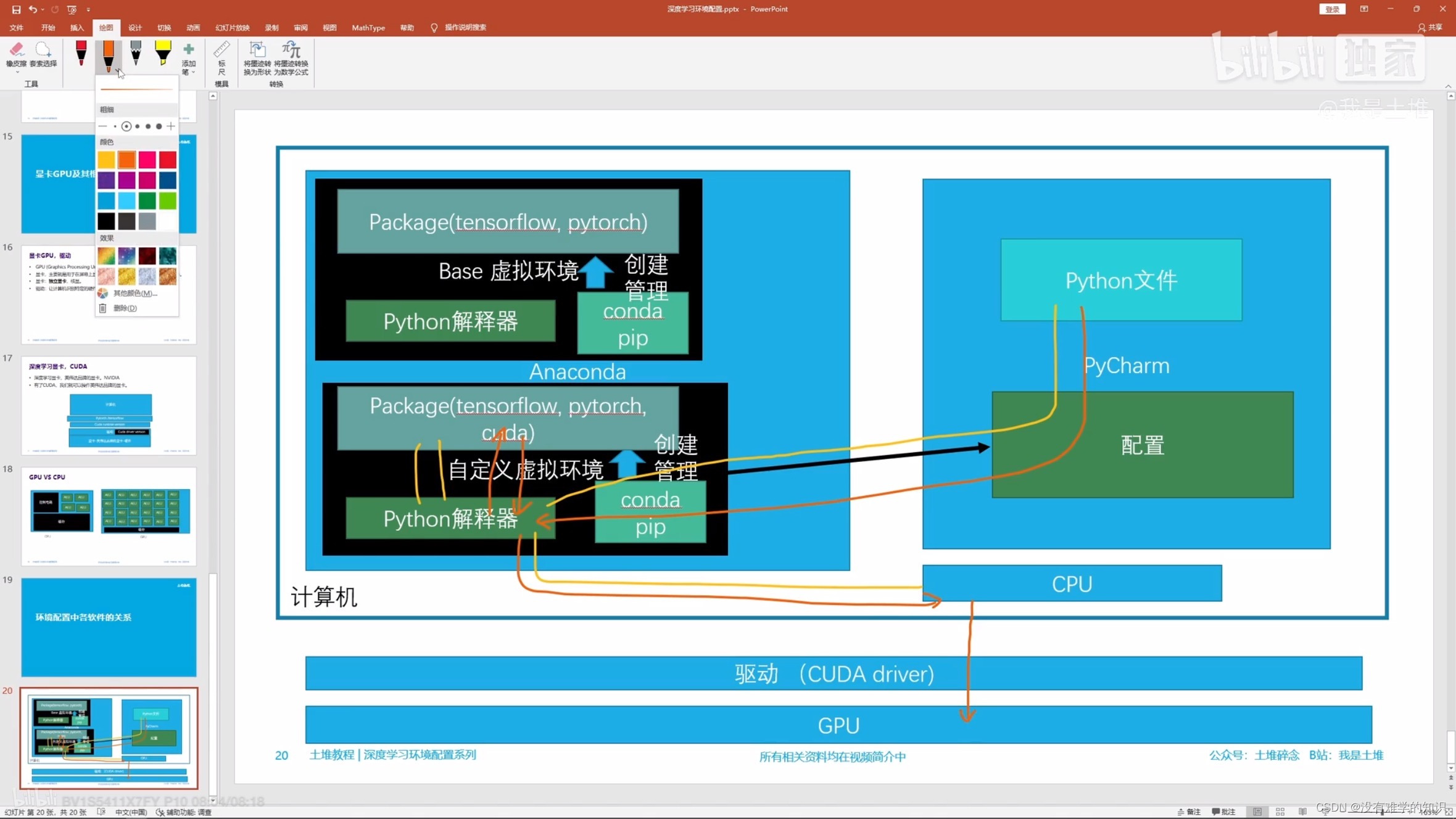Pick the lime green color swatch
The height and width of the screenshot is (819, 1456).
pos(167,200)
